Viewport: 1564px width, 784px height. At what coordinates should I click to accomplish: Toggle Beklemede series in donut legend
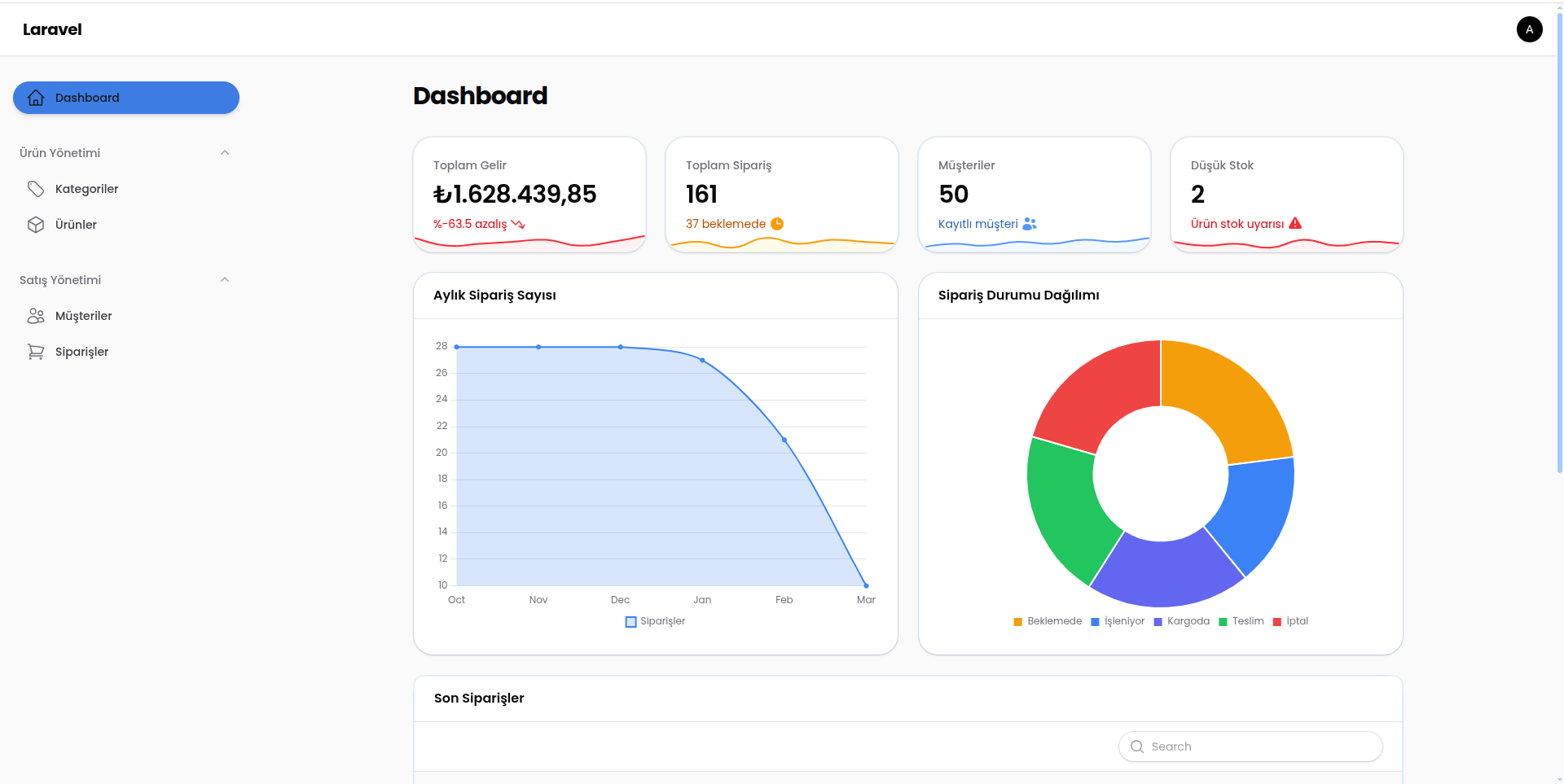click(1048, 621)
